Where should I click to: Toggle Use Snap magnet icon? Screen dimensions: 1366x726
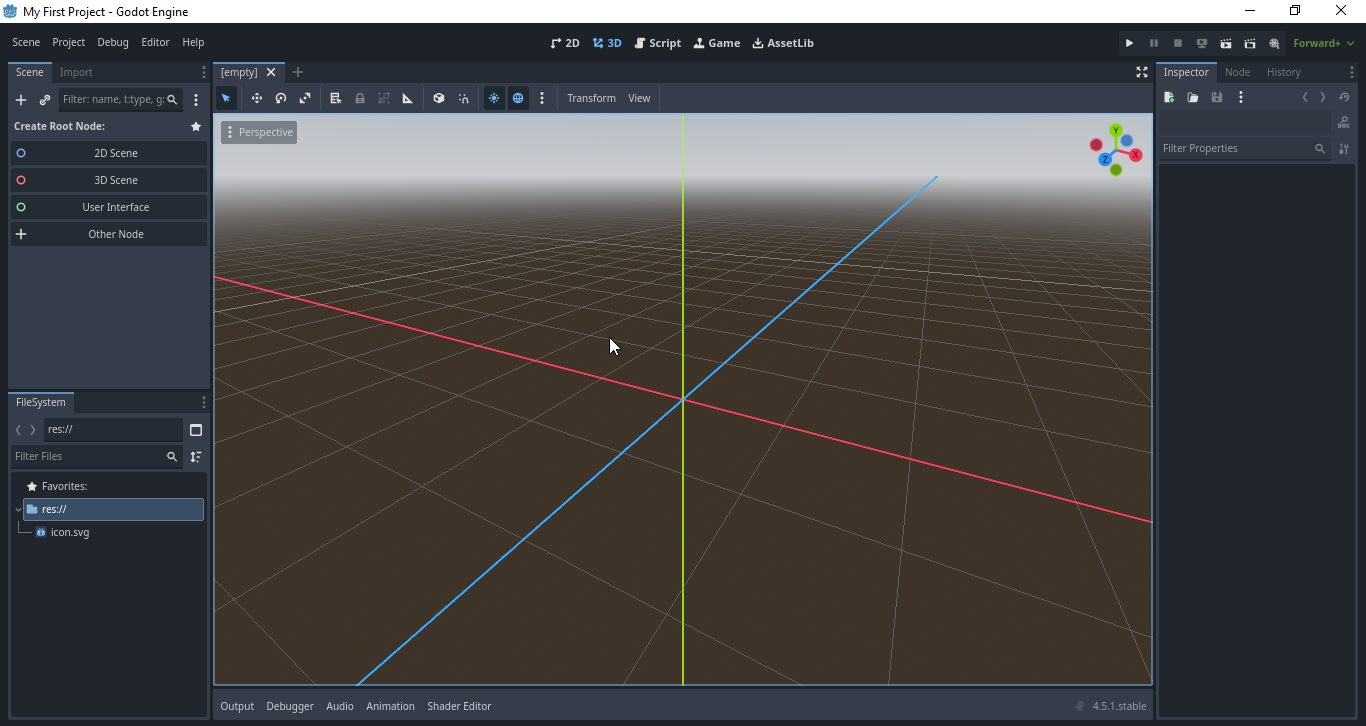tap(463, 98)
